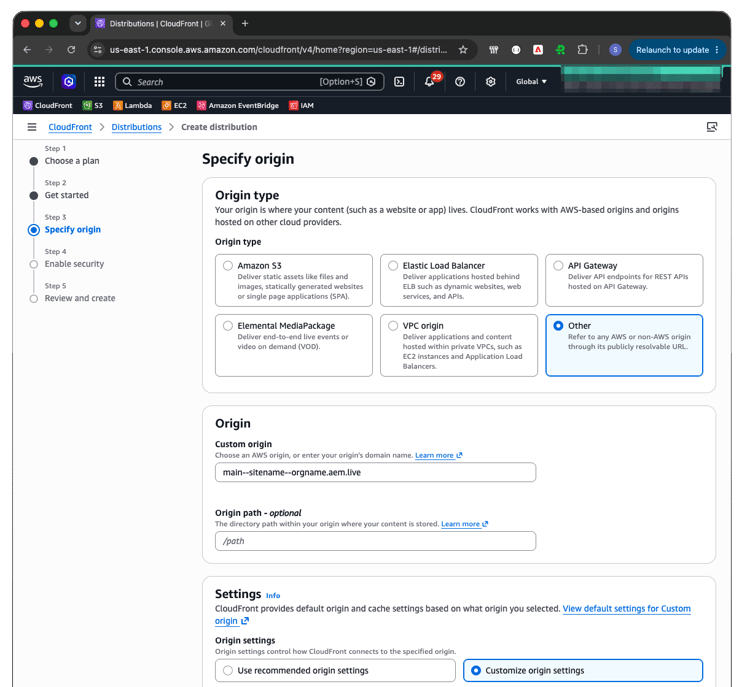Image resolution: width=750 pixels, height=687 pixels.
Task: Click the Settings Info link
Action: (x=273, y=596)
